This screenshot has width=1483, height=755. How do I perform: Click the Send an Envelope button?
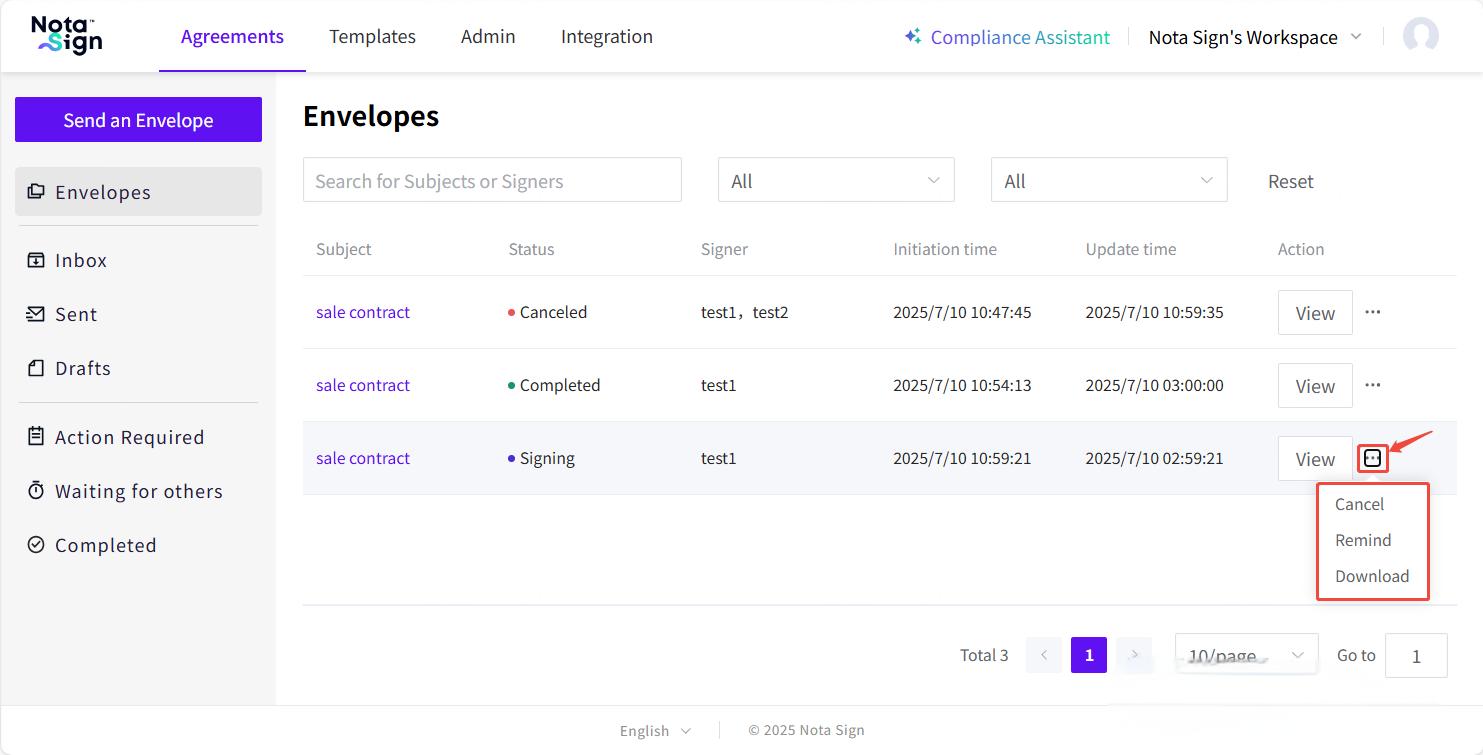tap(138, 120)
